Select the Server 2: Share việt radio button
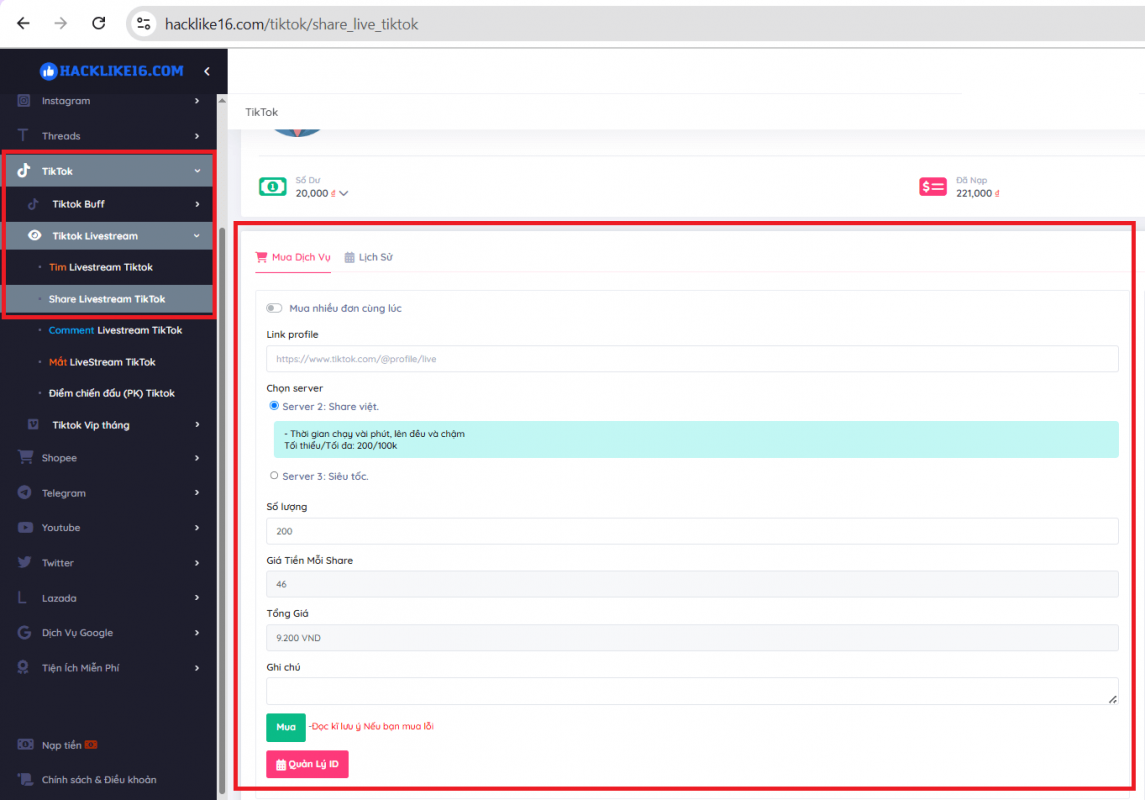The height and width of the screenshot is (800, 1145). click(x=274, y=405)
